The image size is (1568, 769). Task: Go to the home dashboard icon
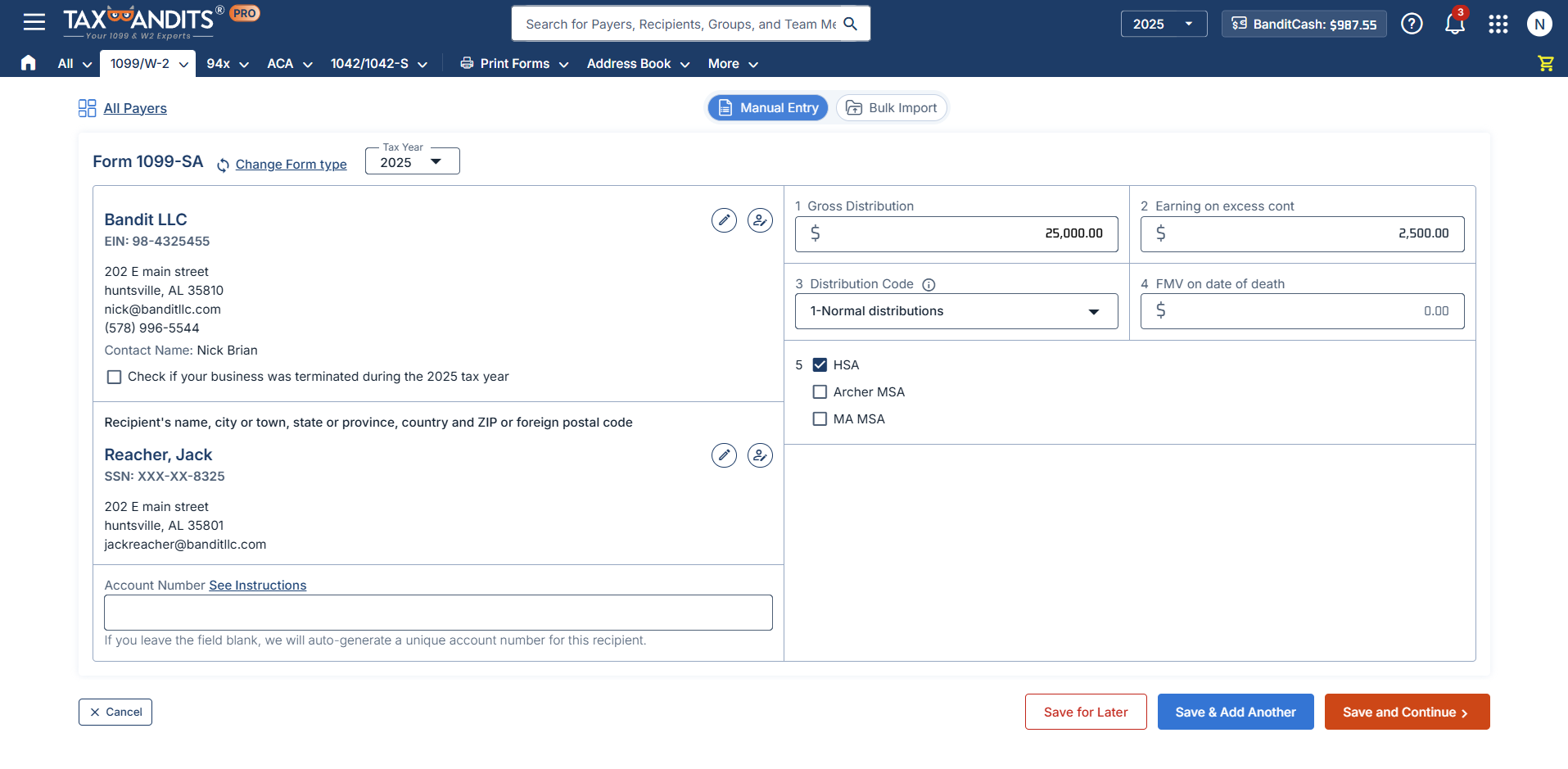click(x=29, y=63)
